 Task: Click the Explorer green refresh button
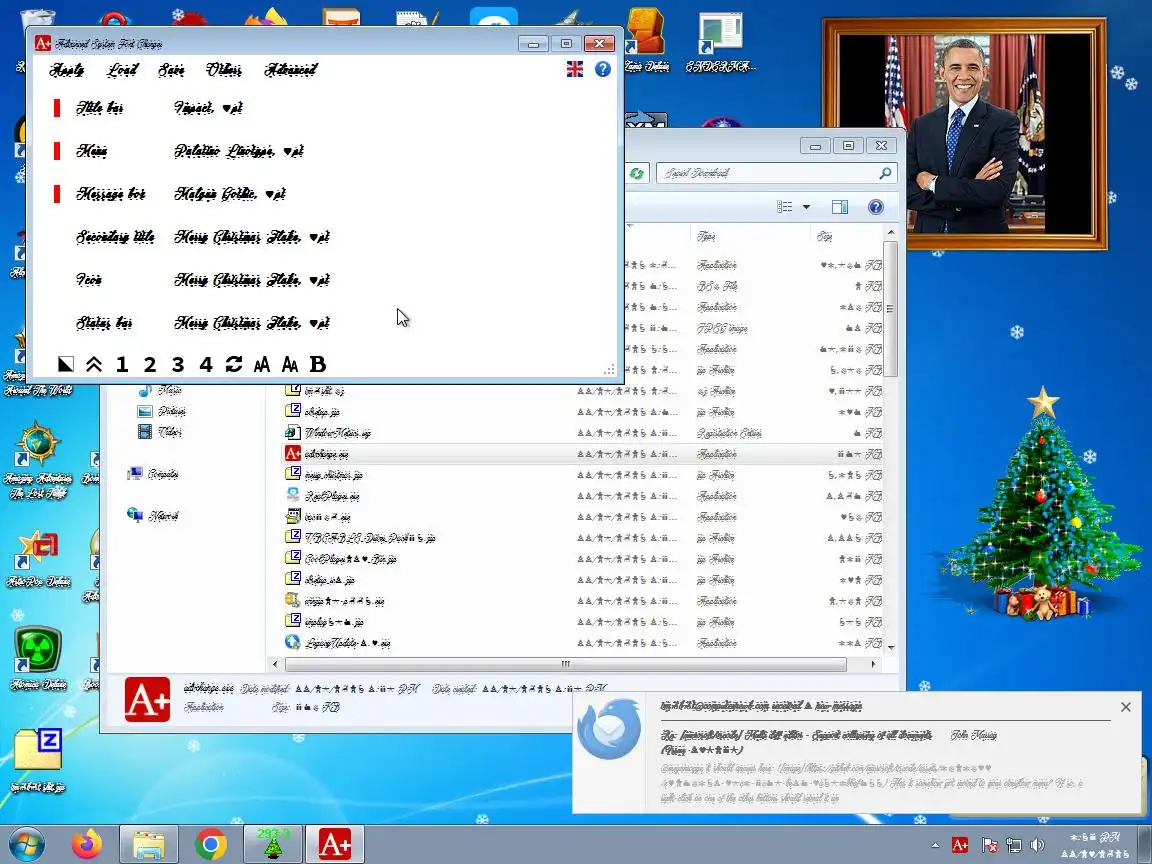tap(636, 173)
